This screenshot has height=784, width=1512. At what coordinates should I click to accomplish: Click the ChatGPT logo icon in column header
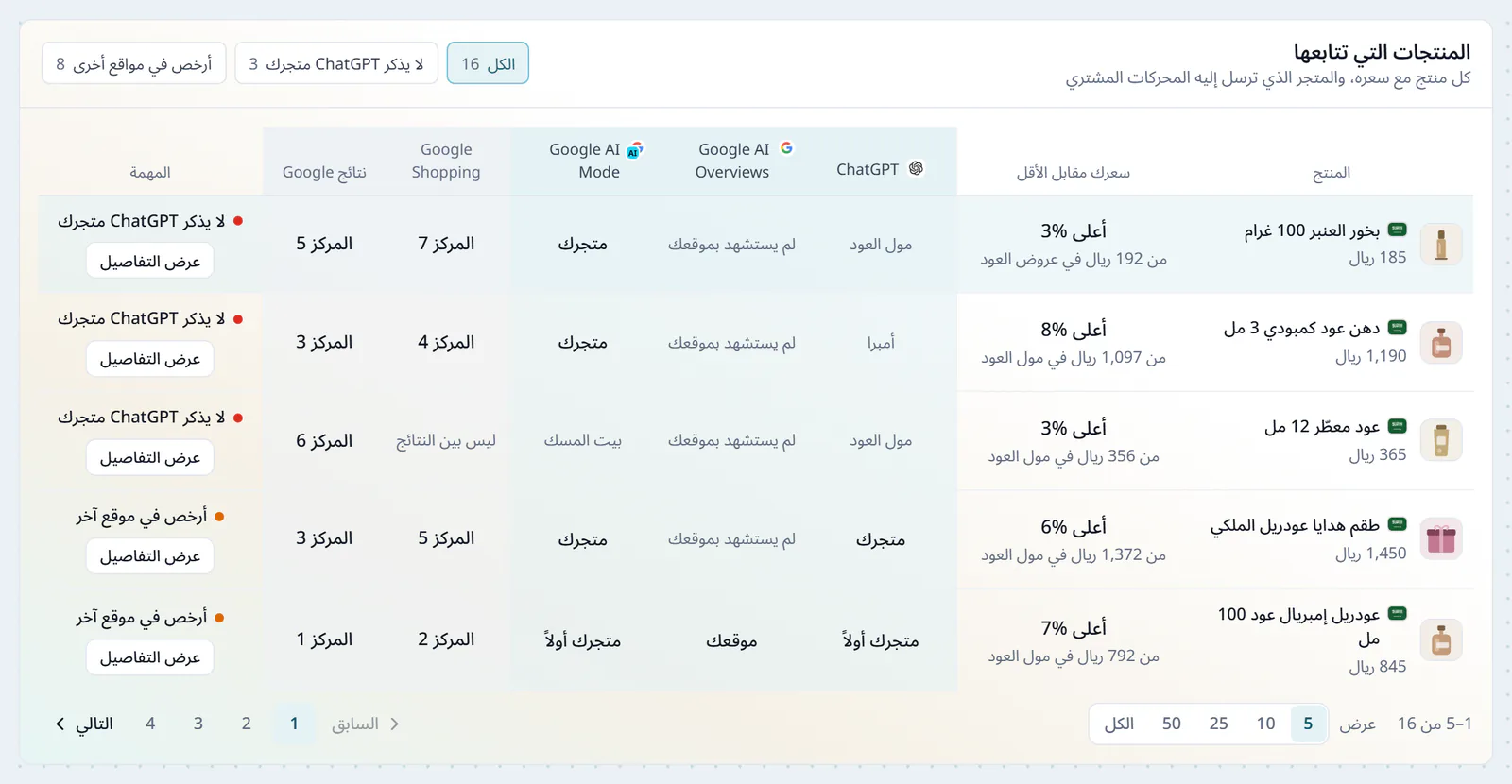[916, 168]
